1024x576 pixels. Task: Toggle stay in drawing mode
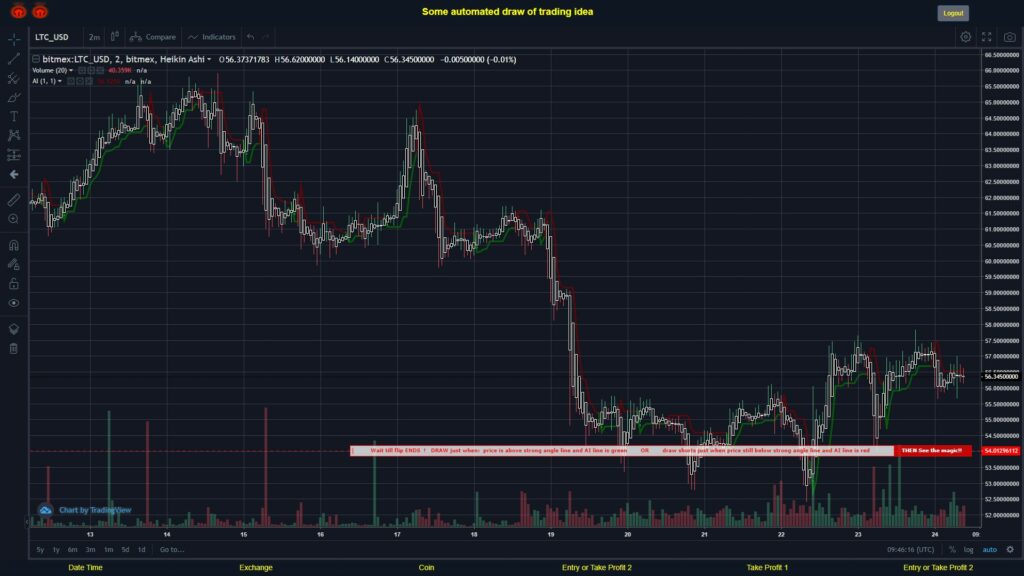(x=14, y=264)
